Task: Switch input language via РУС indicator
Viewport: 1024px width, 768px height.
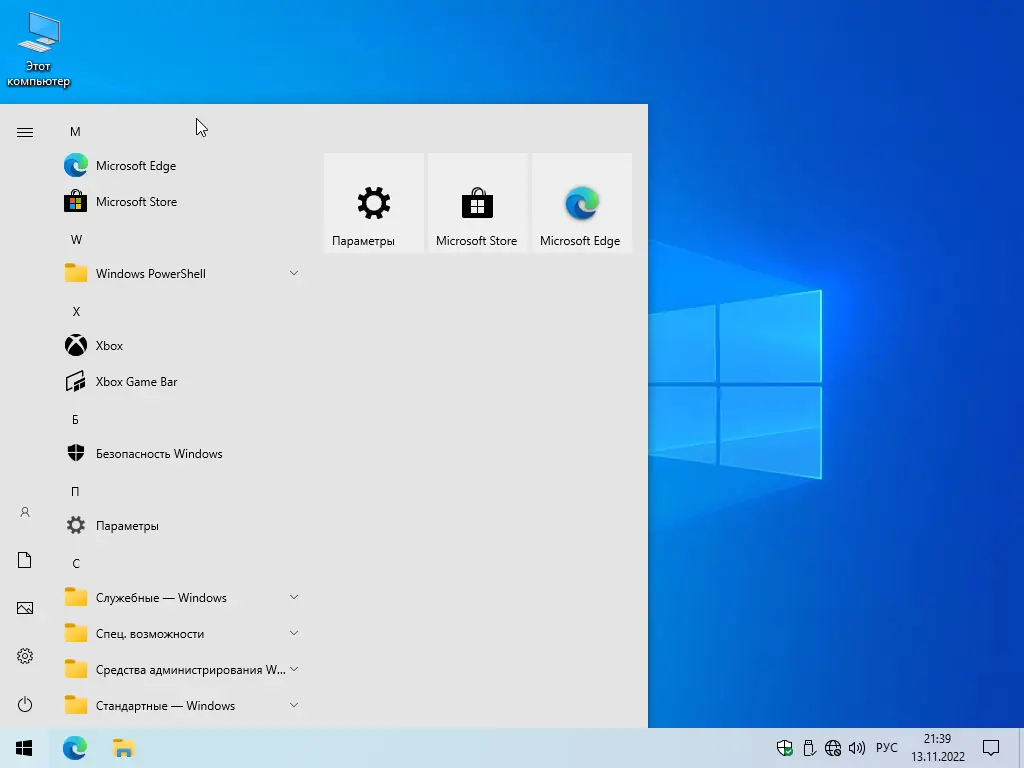Action: click(886, 748)
